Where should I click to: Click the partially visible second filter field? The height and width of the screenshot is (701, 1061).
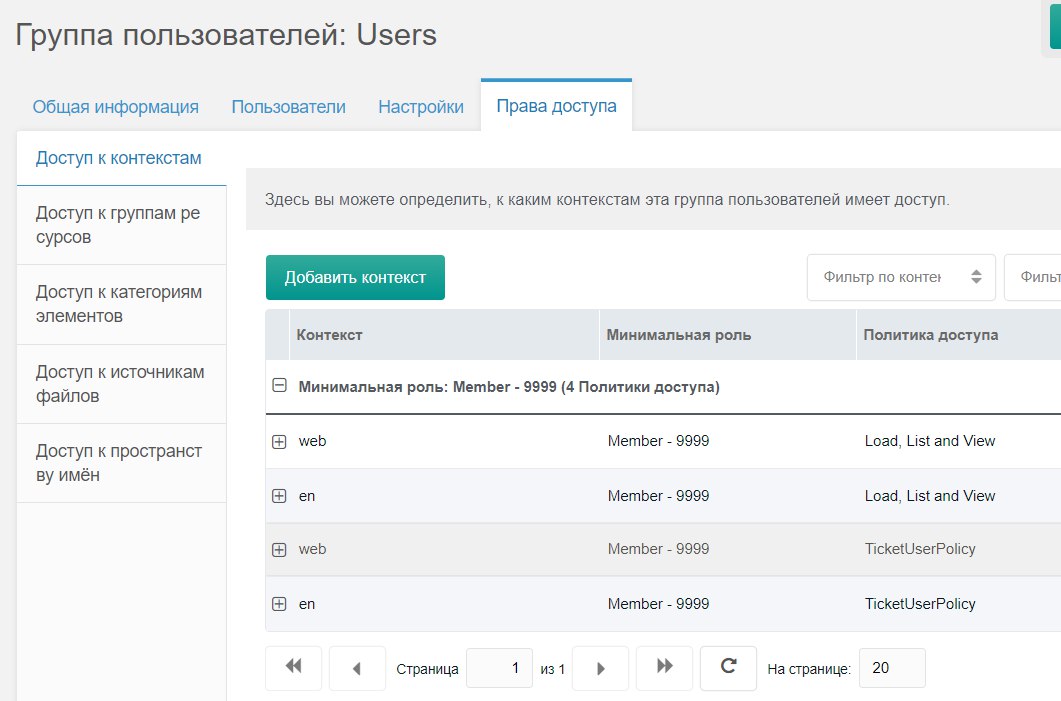[1033, 277]
